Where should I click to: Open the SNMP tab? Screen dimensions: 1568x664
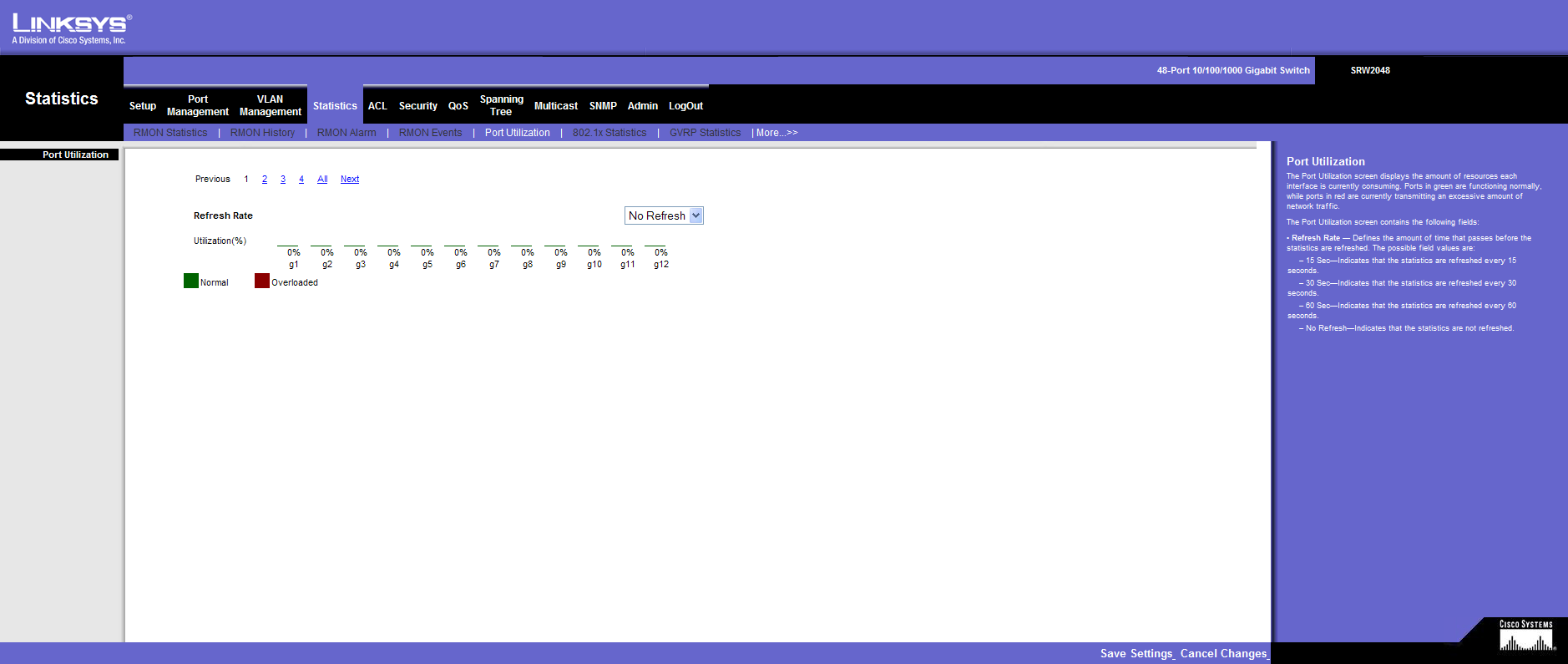click(x=603, y=106)
